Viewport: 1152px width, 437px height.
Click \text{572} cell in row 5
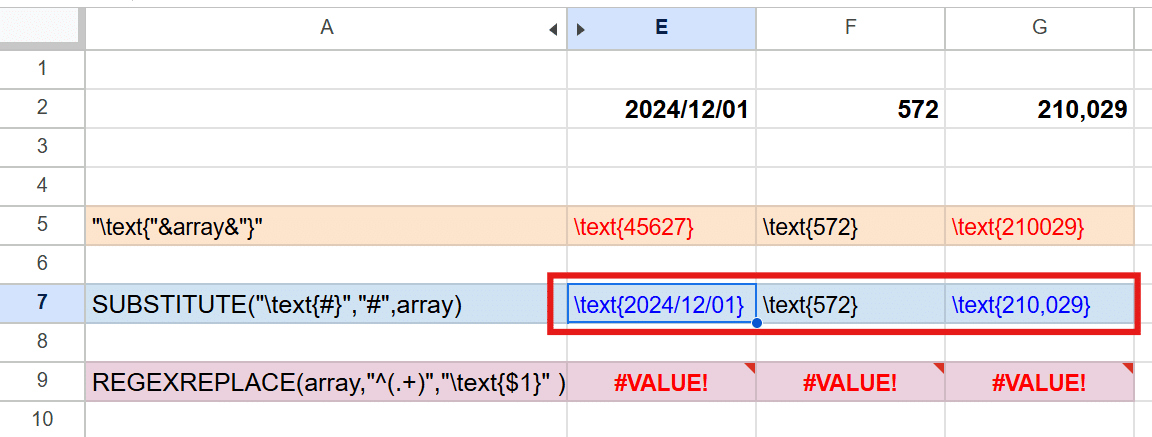[x=850, y=226]
